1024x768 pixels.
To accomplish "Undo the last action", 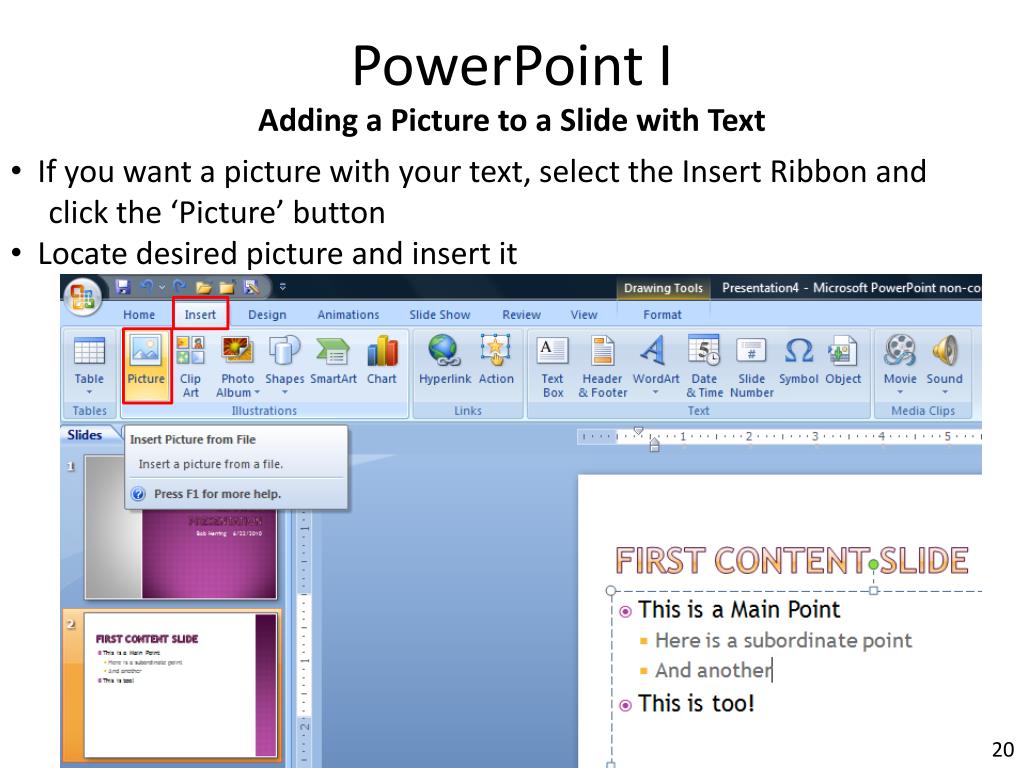I will [146, 287].
